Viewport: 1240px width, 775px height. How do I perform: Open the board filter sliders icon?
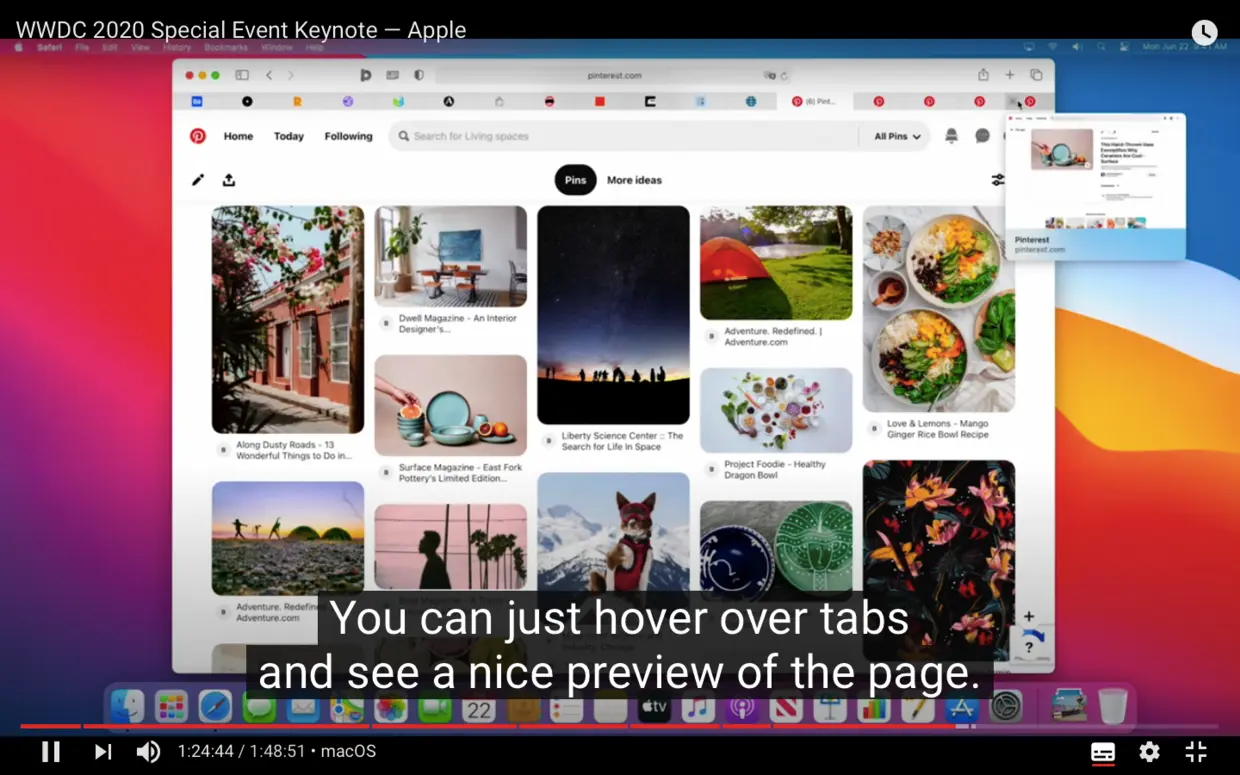click(997, 180)
